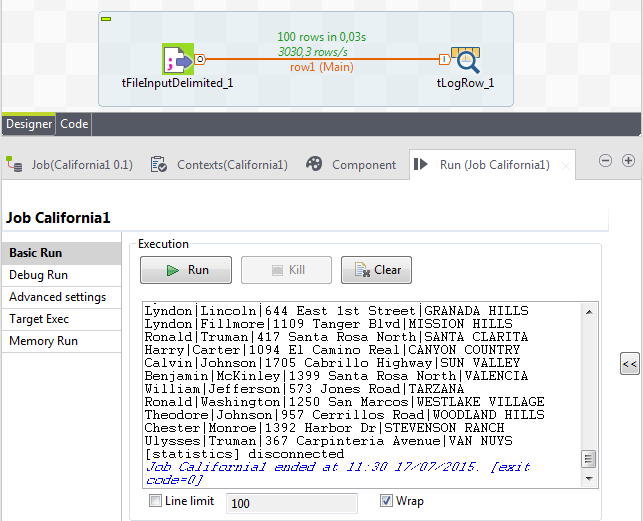
Task: Click the "Chester|Monroe|1392 Harbor Dr" line
Action: [x=324, y=428]
